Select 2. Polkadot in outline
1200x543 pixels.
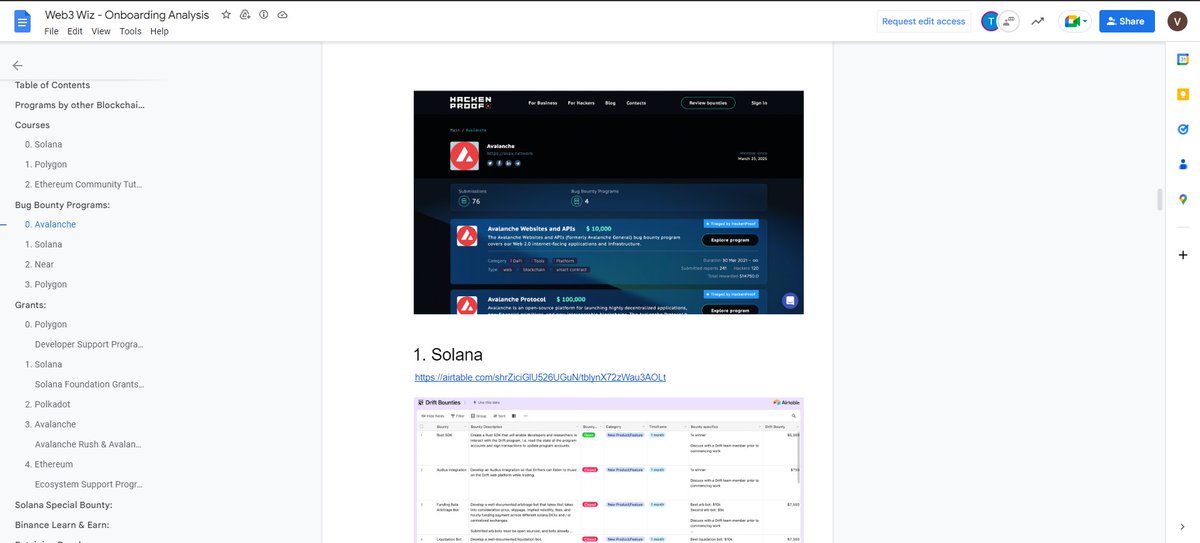pos(48,405)
